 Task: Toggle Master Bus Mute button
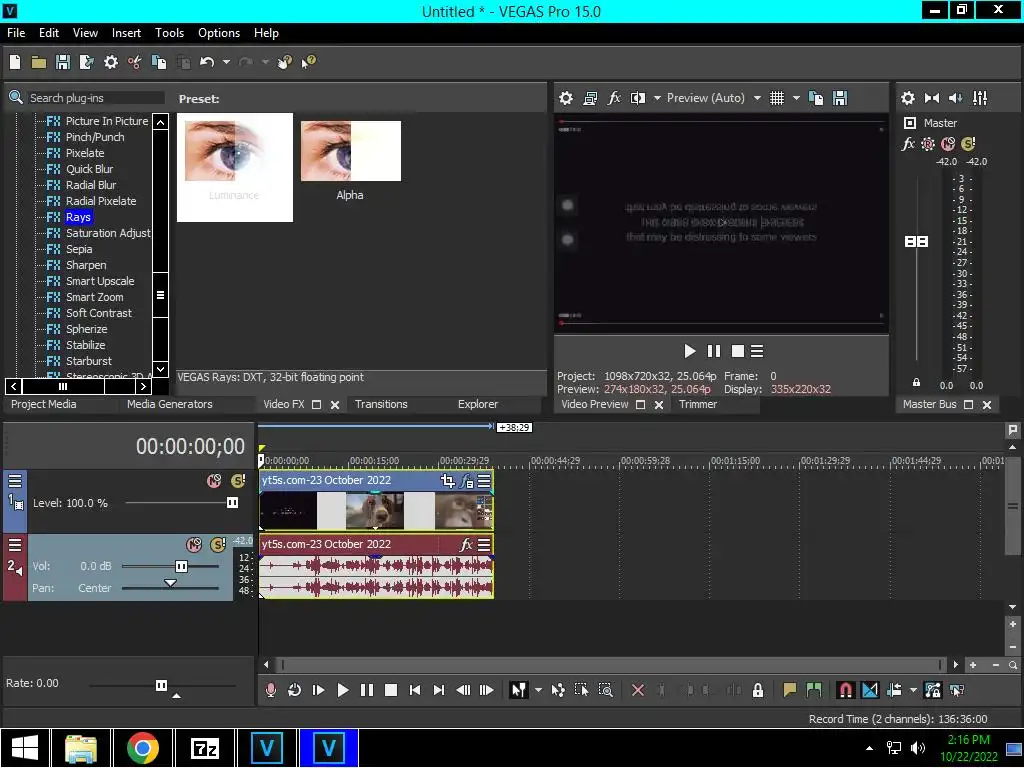(x=948, y=144)
